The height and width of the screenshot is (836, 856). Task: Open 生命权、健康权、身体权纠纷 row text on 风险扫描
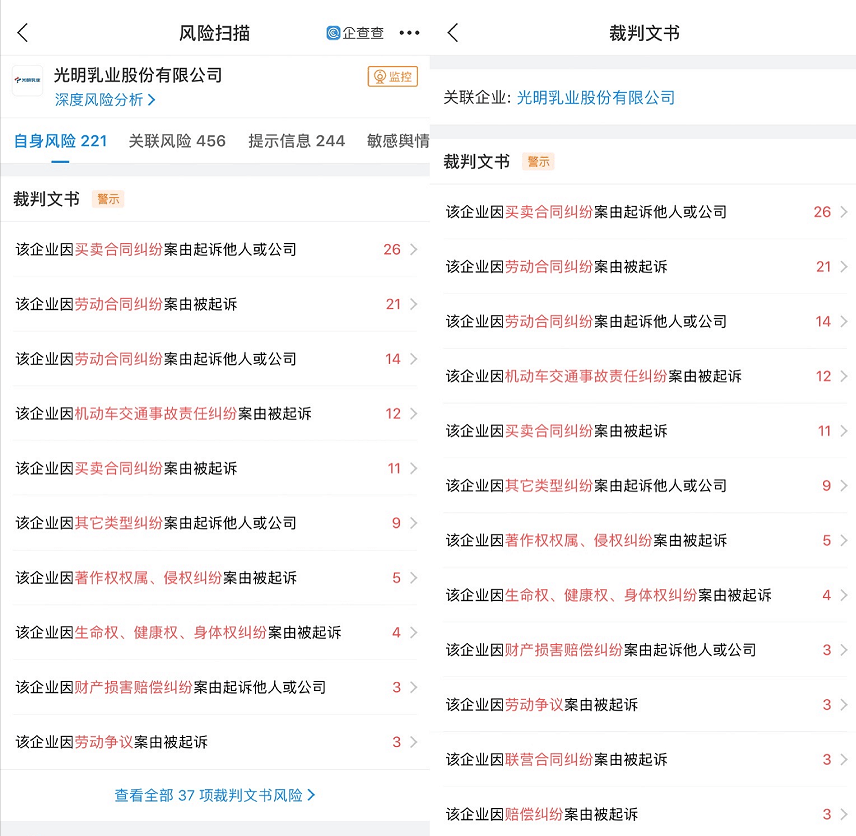pos(178,632)
